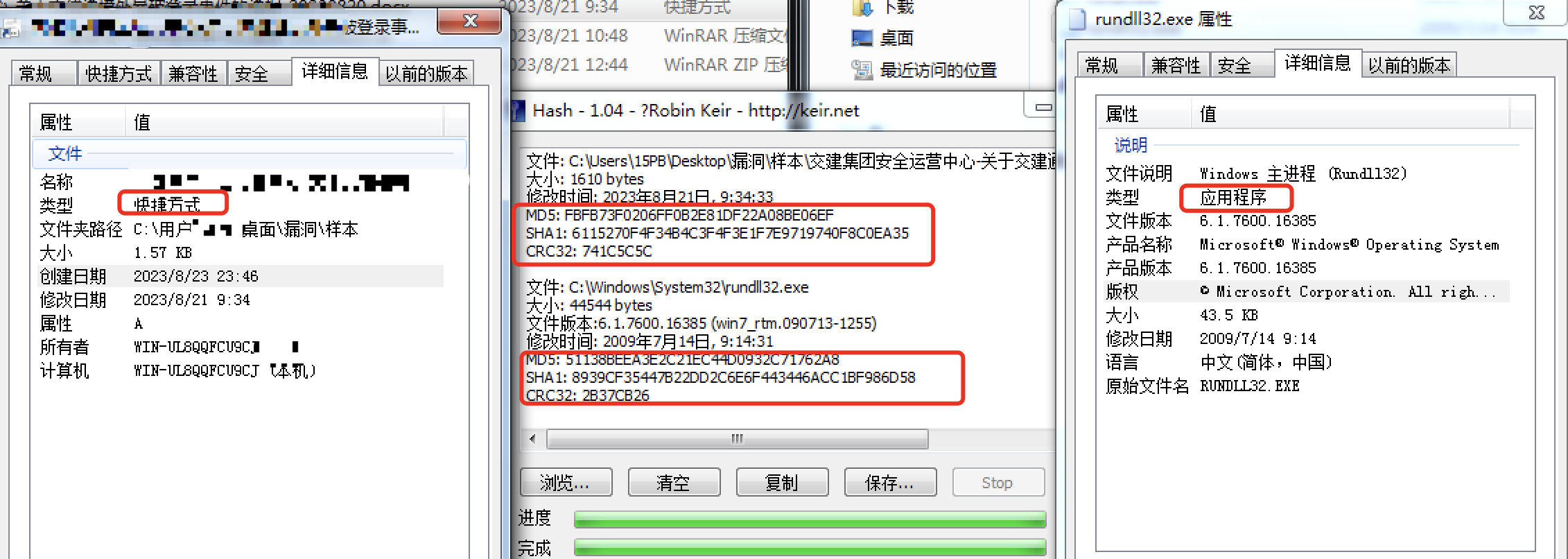The image size is (1568, 559).
Task: Open the 兼容性 tab in rundll32.exe properties
Action: (1176, 65)
